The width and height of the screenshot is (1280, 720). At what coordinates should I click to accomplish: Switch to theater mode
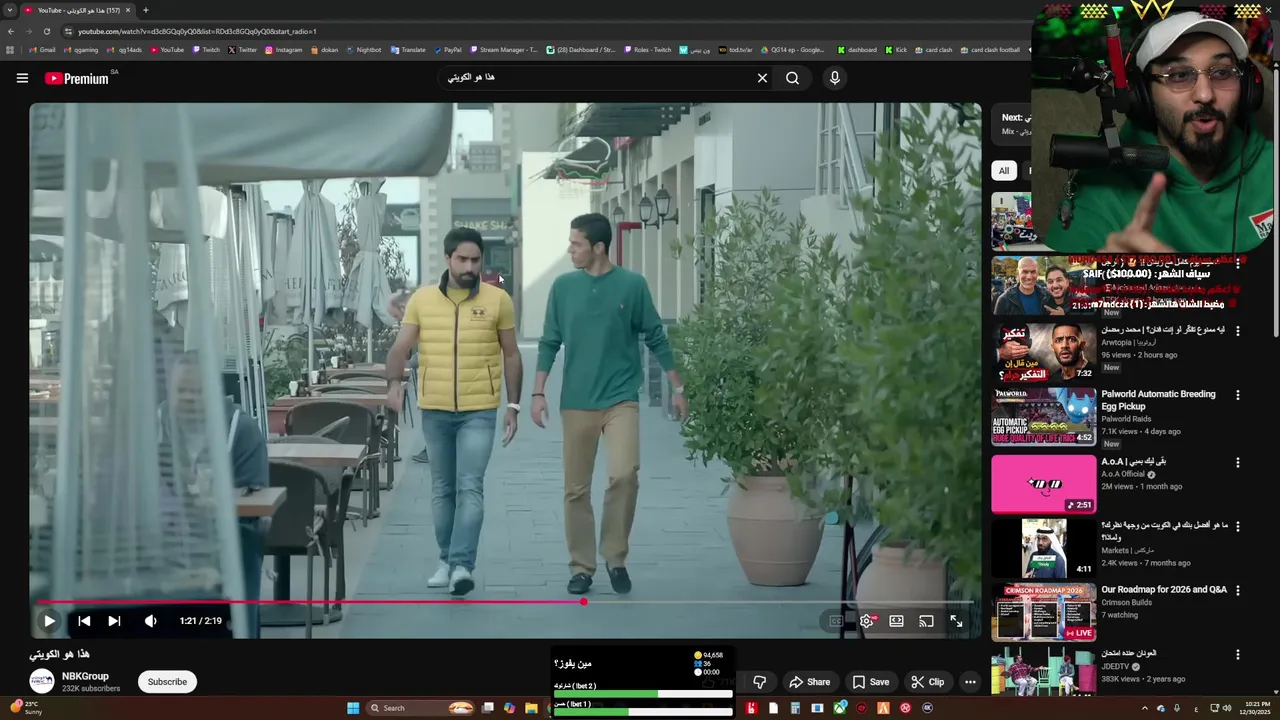896,621
